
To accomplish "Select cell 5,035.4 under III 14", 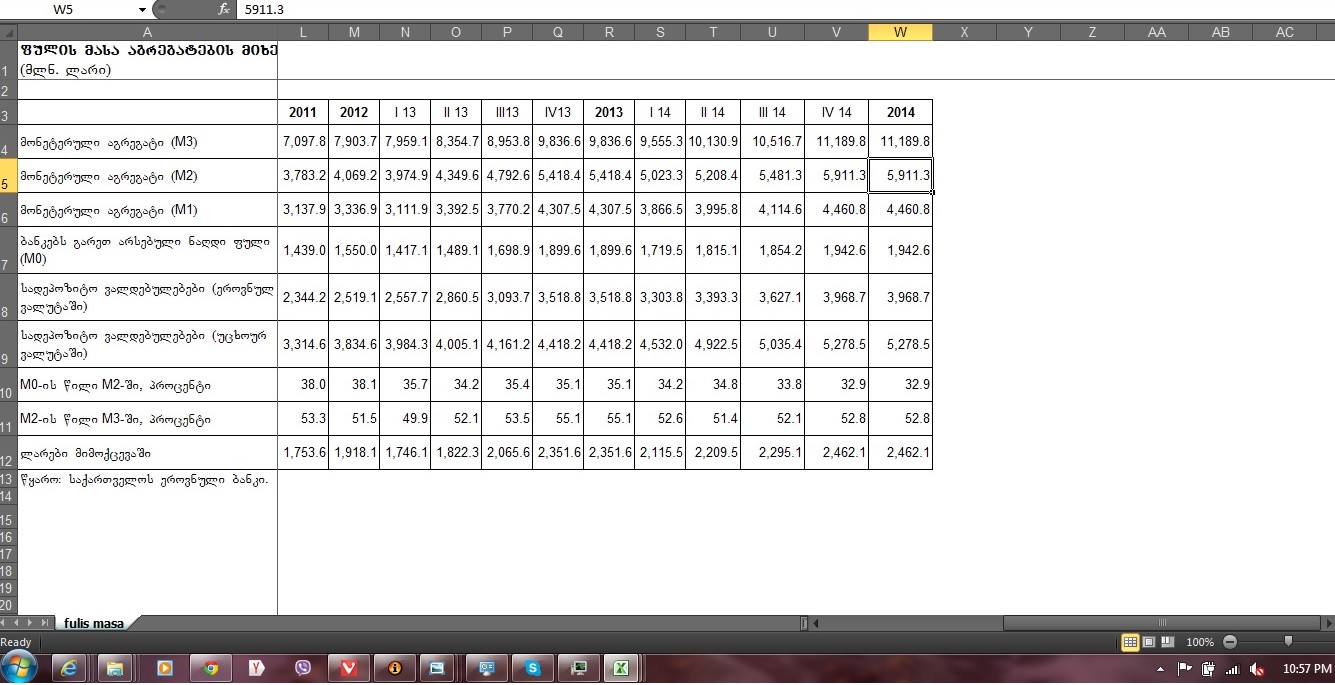I will 772,344.
